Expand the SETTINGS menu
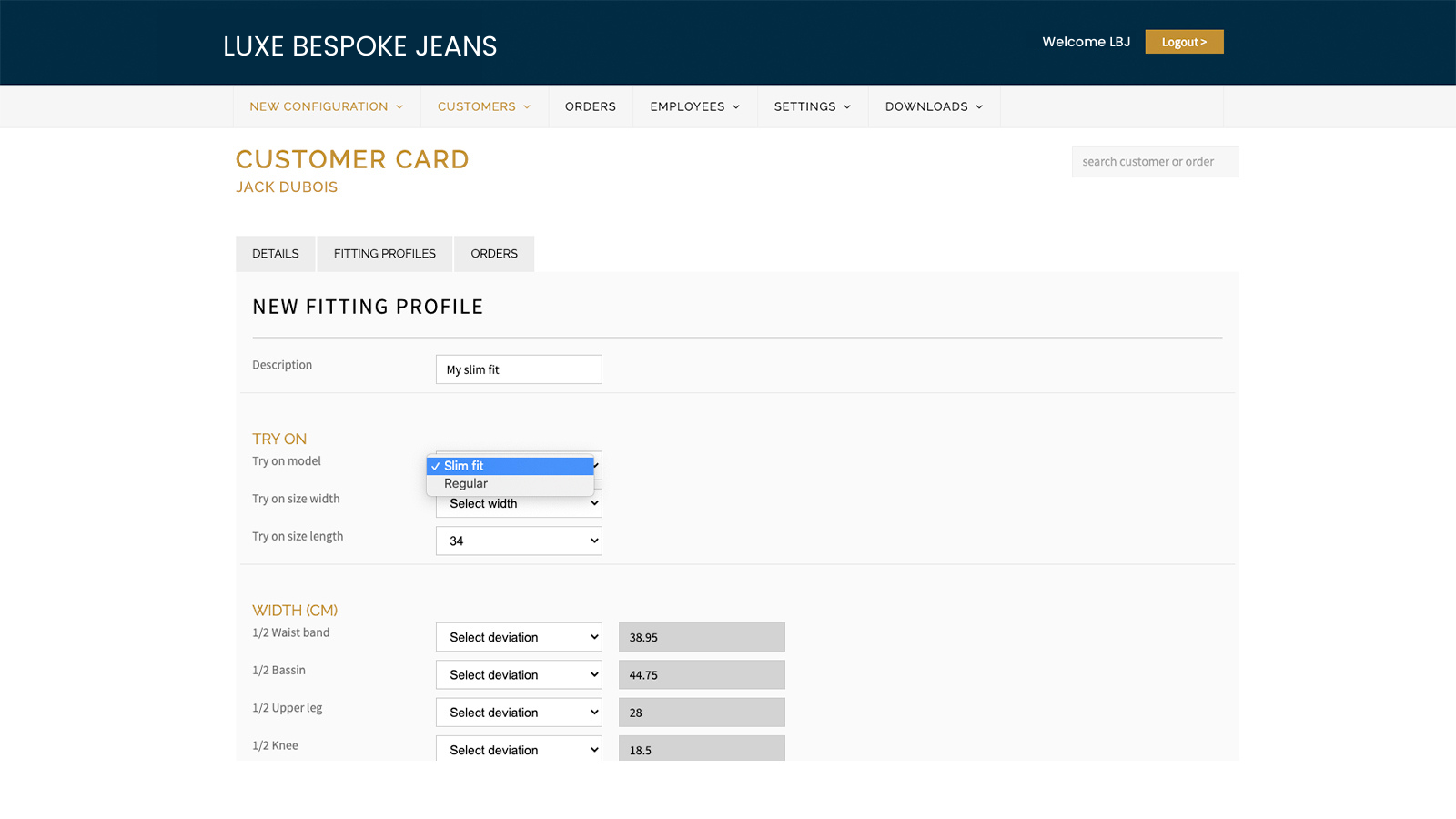This screenshot has height=819, width=1456. point(811,106)
